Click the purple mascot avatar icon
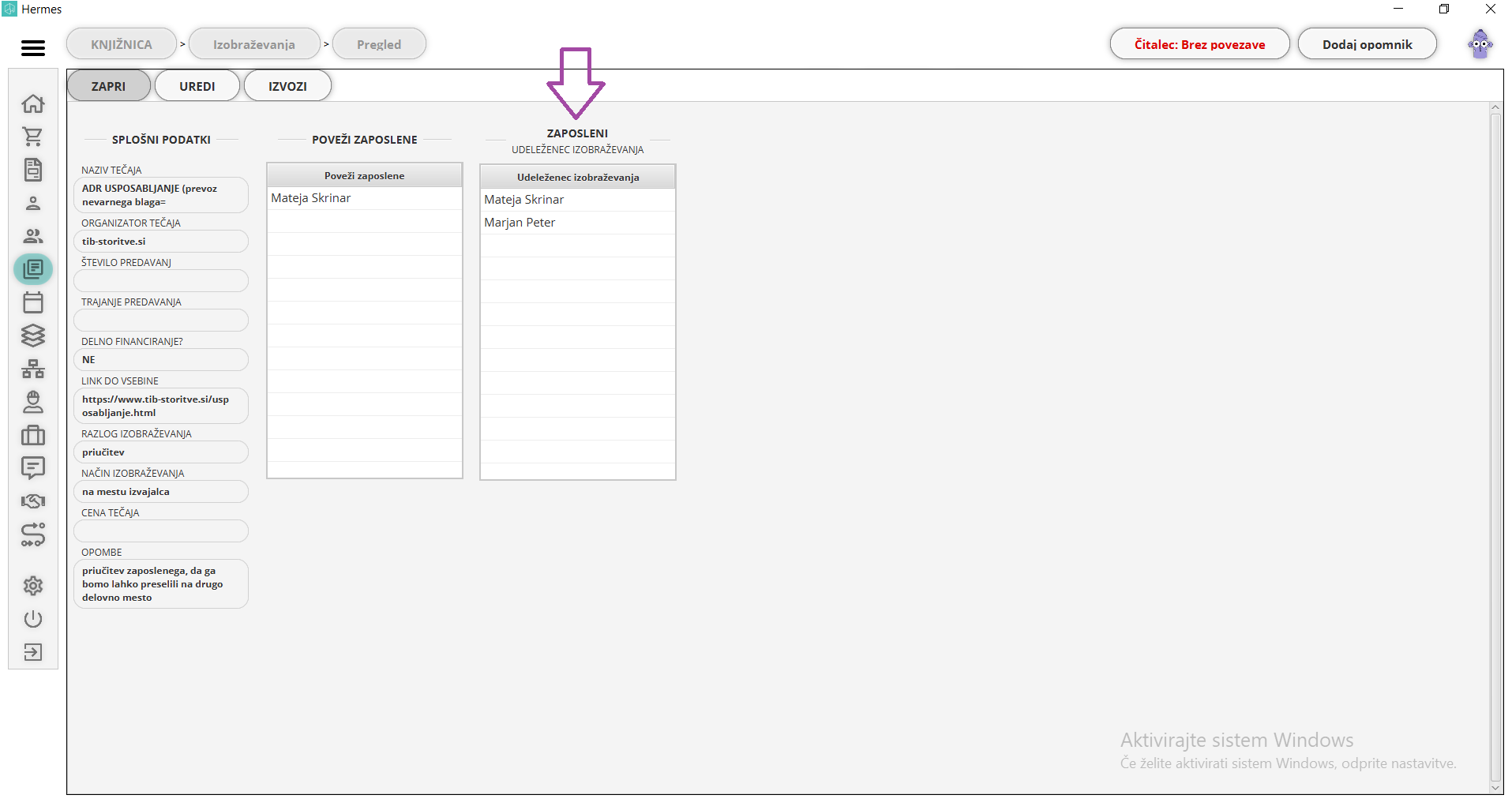Screen dimensions: 1512x810 [x=1480, y=44]
